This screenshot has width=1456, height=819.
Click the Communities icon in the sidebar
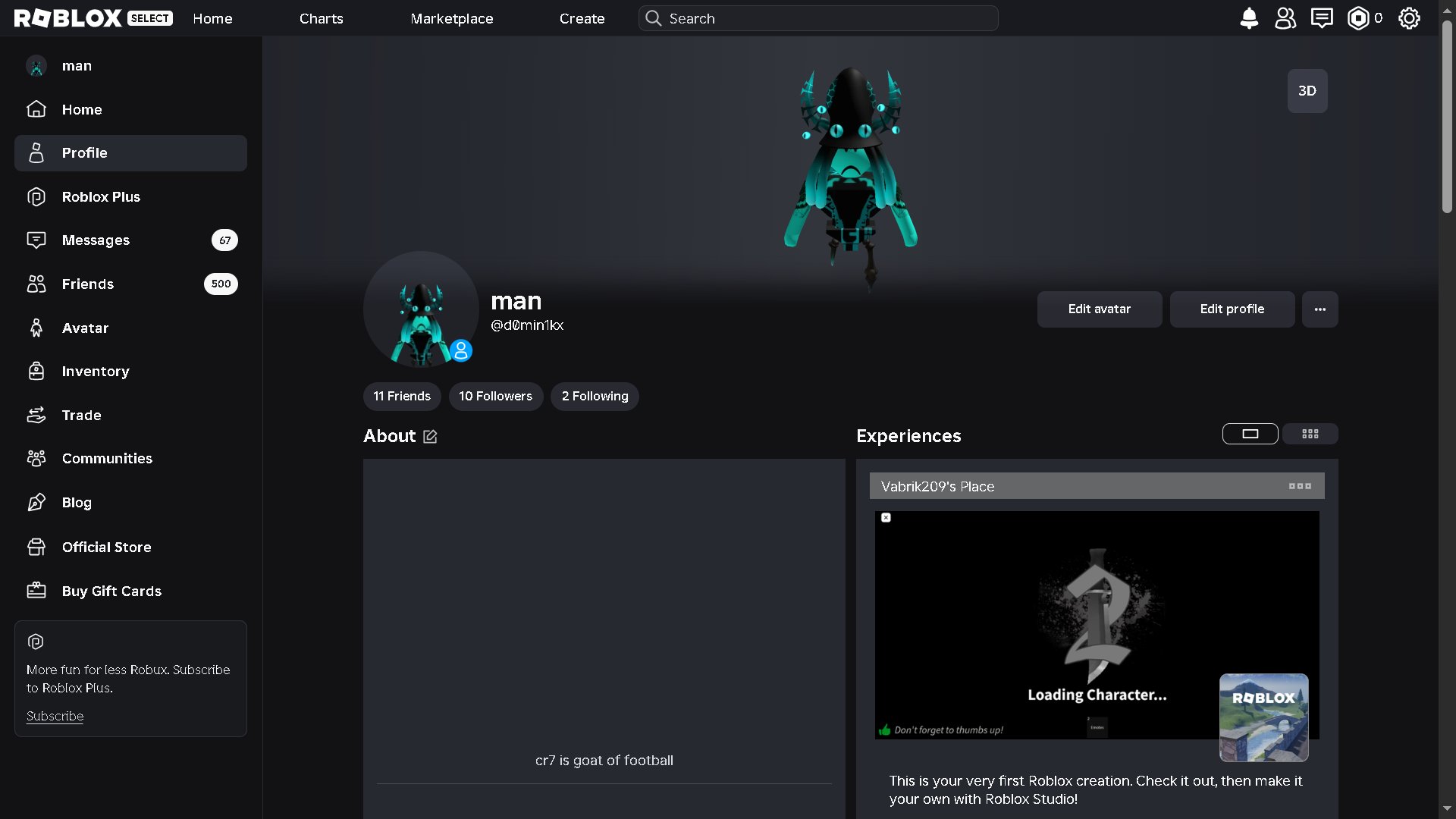point(36,459)
